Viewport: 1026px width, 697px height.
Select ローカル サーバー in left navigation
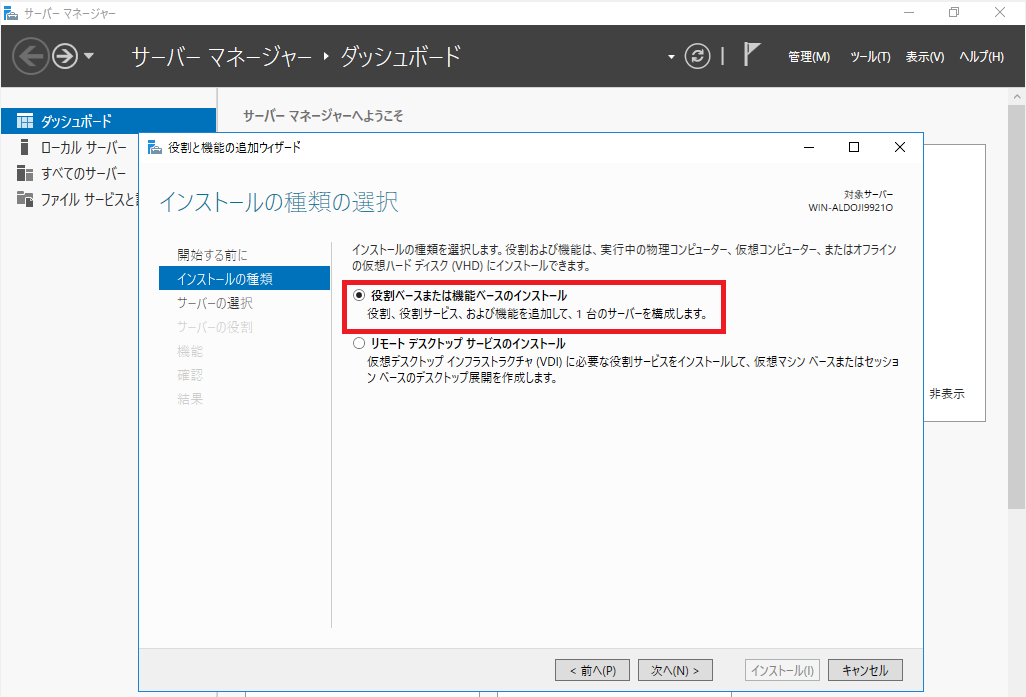(83, 147)
